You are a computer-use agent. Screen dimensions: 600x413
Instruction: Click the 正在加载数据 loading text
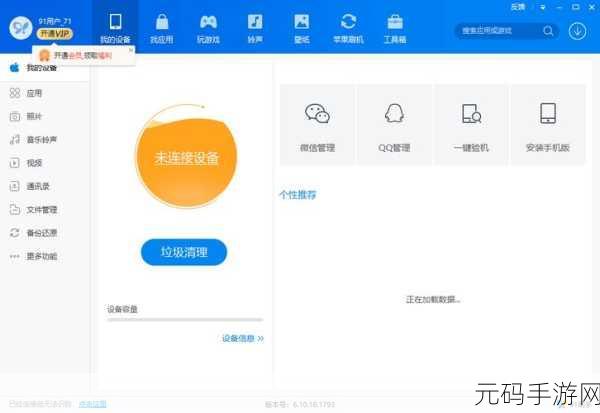(x=433, y=299)
